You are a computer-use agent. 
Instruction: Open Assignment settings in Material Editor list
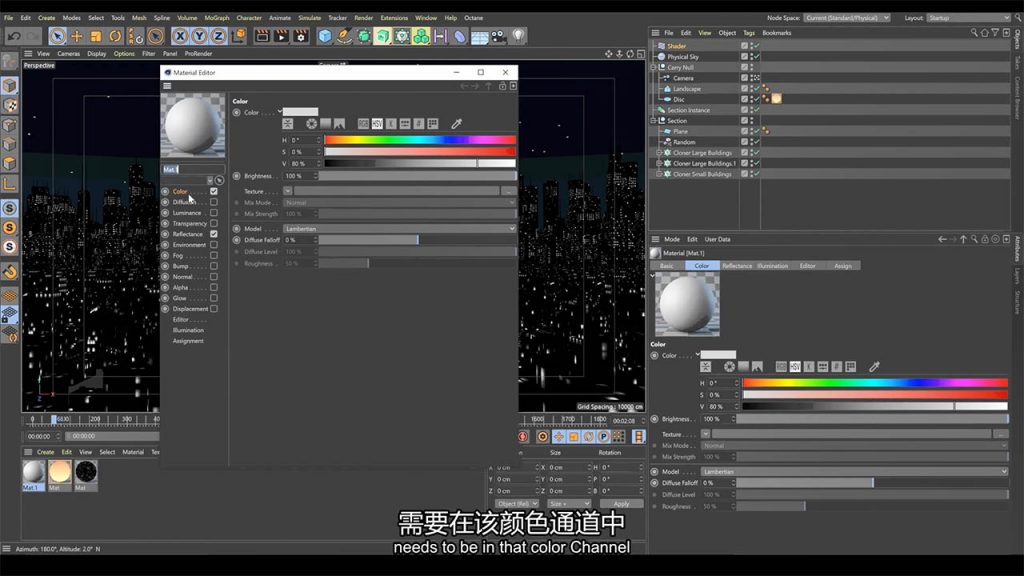click(188, 341)
